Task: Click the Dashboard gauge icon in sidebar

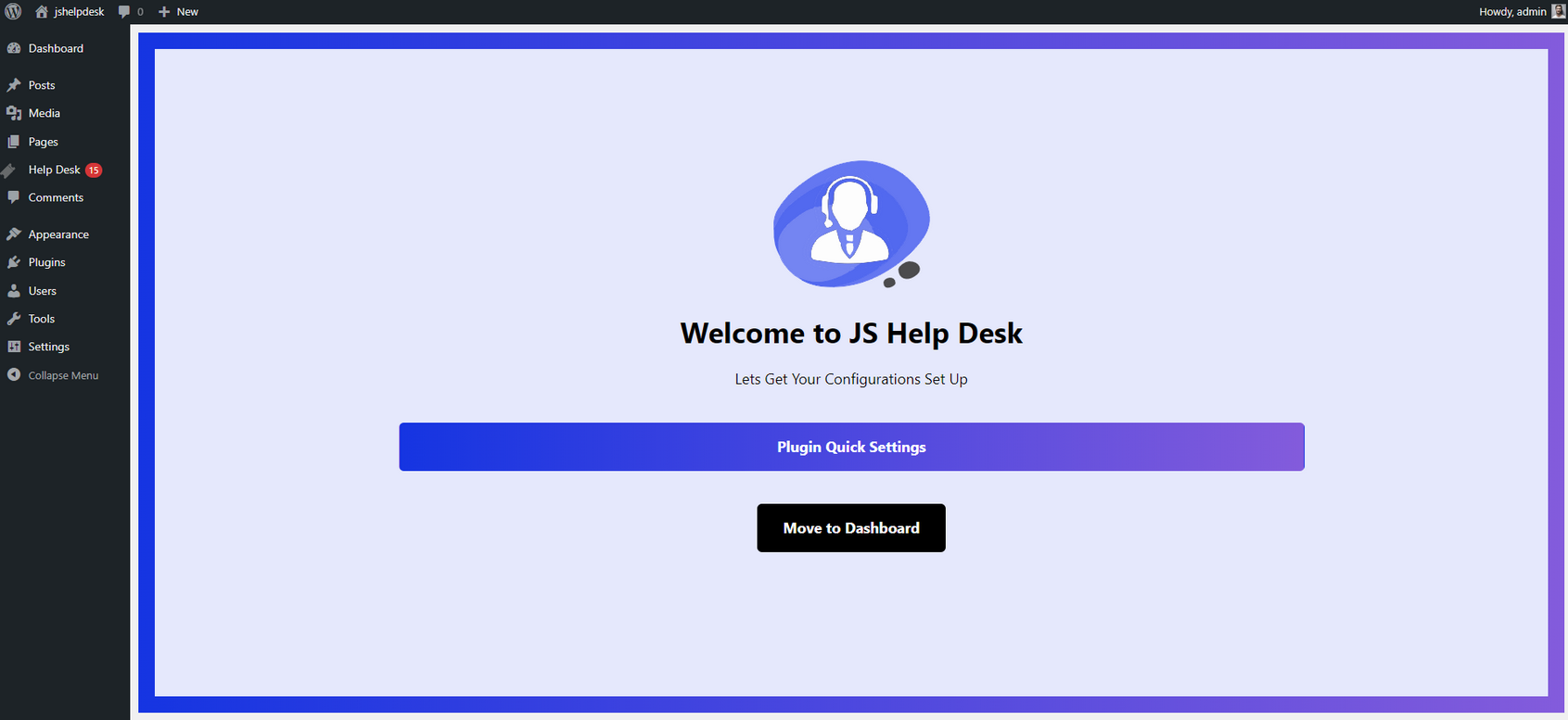Action: (14, 48)
